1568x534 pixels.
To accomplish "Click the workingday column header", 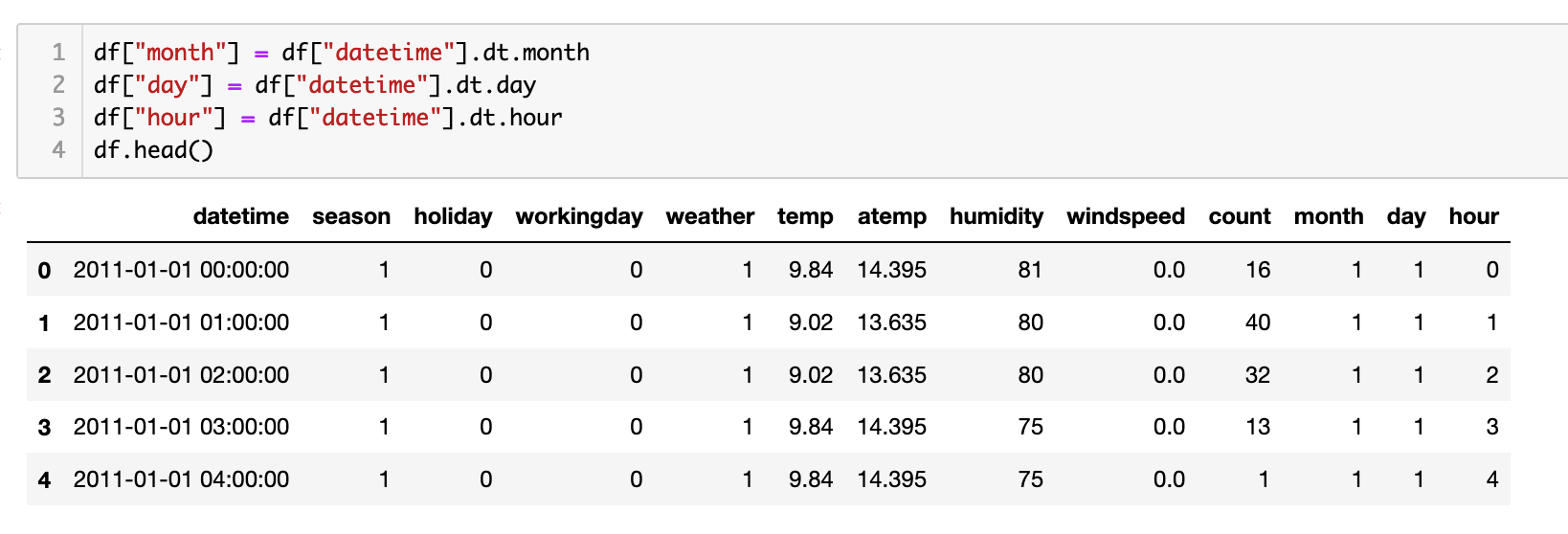I will pyautogui.click(x=578, y=216).
